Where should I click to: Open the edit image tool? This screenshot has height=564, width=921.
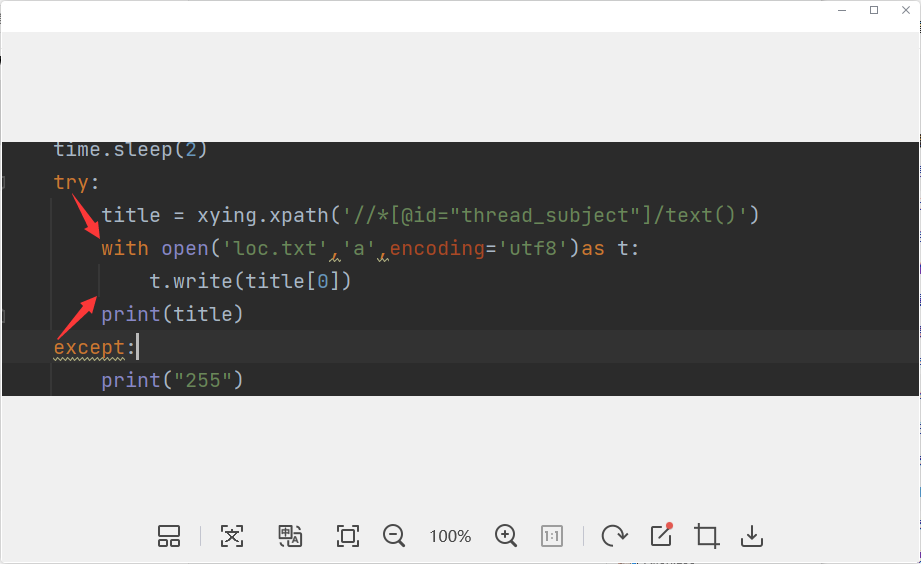pos(661,536)
